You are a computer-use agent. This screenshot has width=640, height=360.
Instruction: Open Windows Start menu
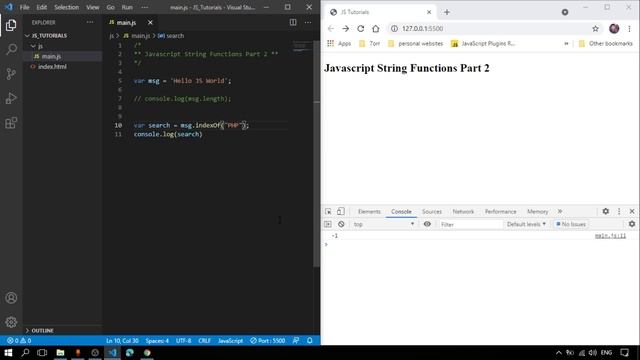click(8, 353)
